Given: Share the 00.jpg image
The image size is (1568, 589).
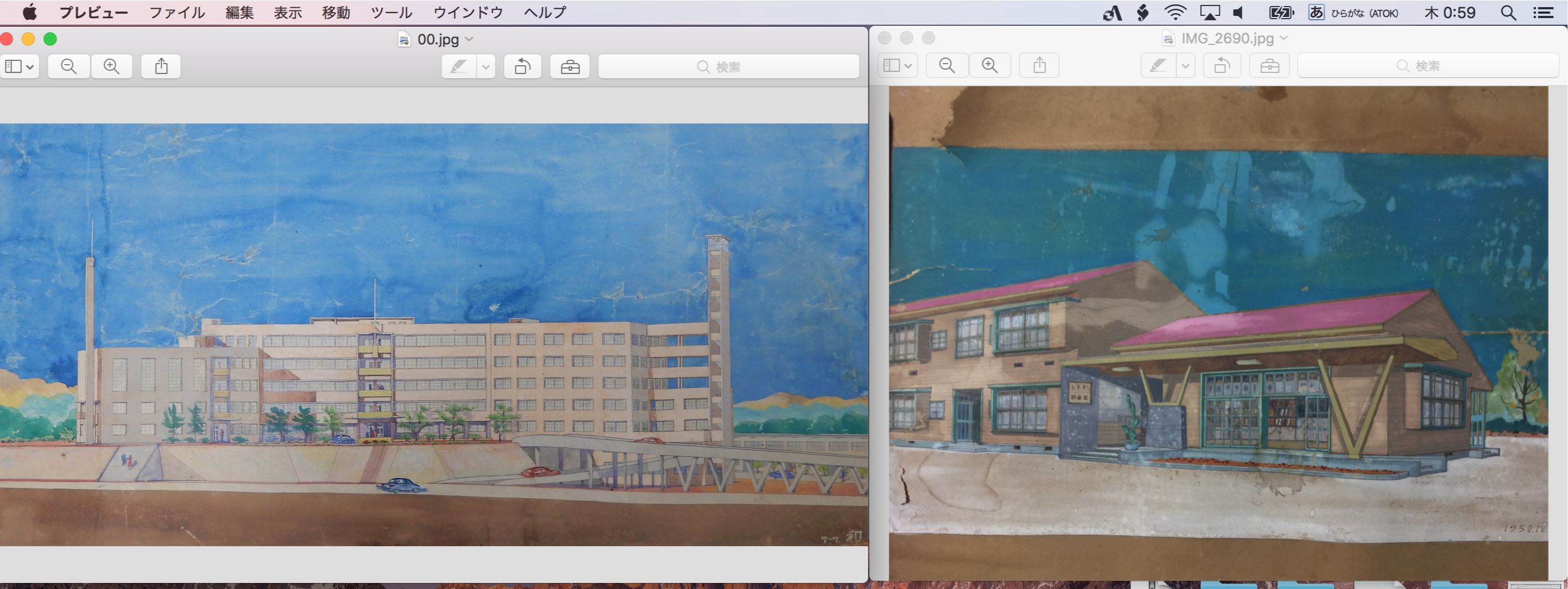Looking at the screenshot, I should tap(161, 66).
